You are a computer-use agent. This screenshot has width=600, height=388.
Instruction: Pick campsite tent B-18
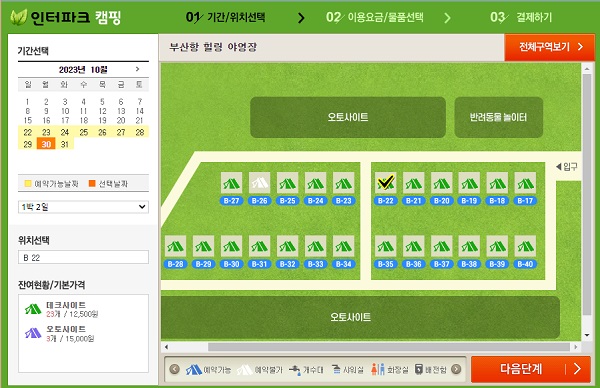tap(497, 183)
